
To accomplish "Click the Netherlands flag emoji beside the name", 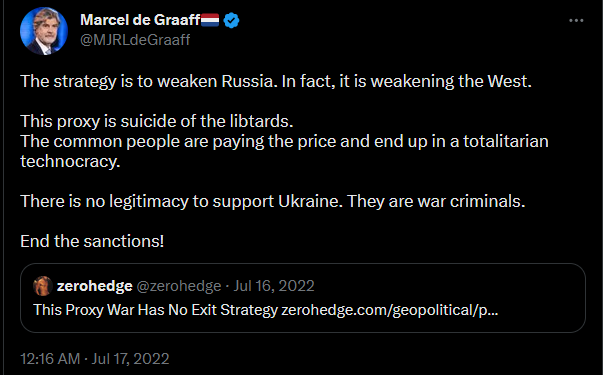I will [x=210, y=20].
